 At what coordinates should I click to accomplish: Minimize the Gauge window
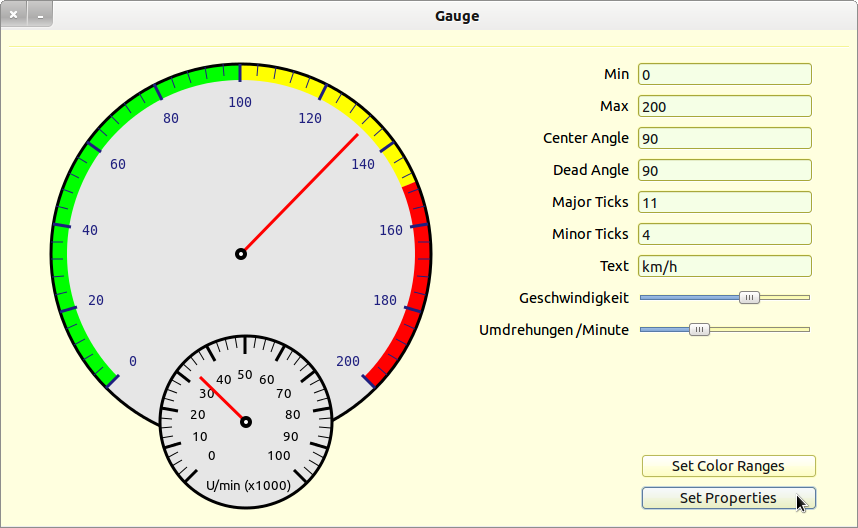(39, 15)
